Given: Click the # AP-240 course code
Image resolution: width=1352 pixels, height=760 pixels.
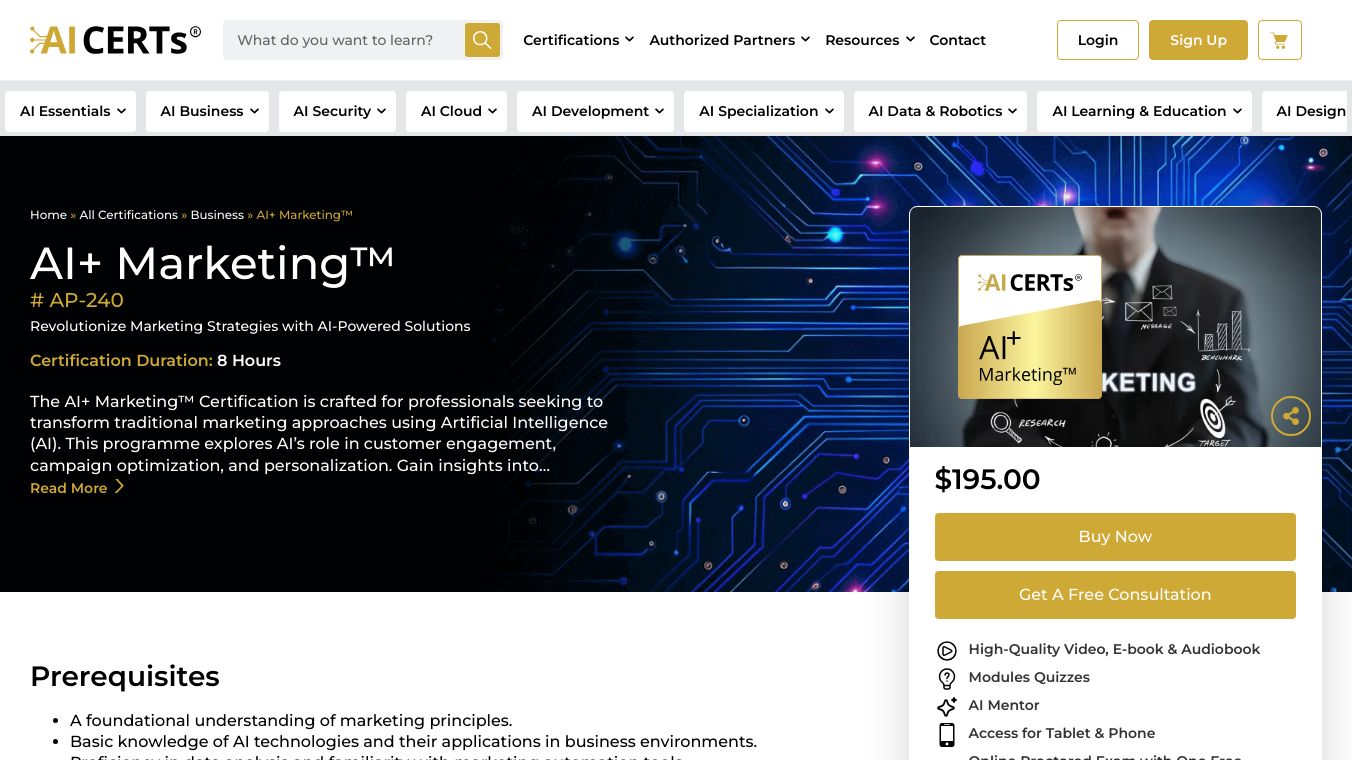Looking at the screenshot, I should pos(77,300).
